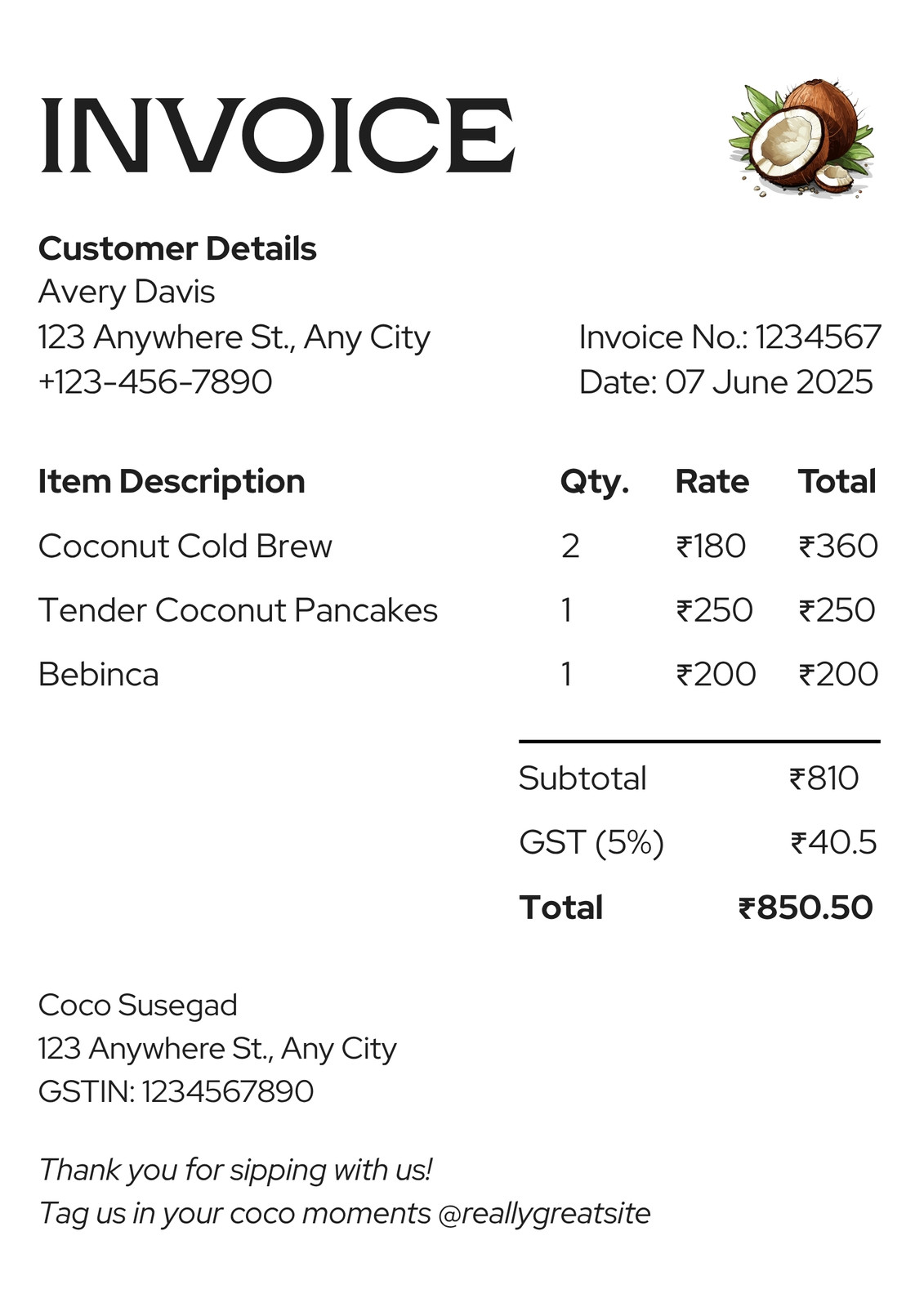Select the Bebinca line item

click(x=99, y=674)
